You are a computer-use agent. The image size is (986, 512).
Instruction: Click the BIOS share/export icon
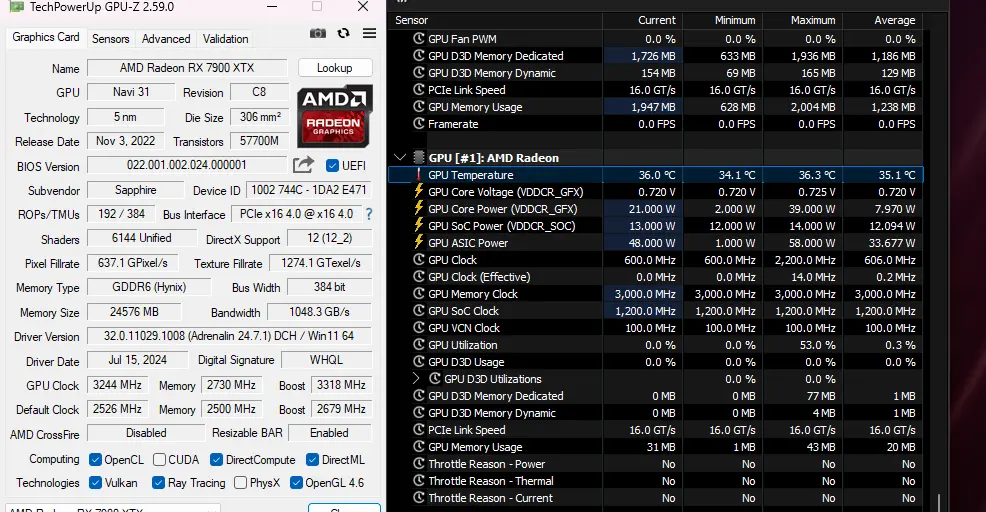pos(303,165)
